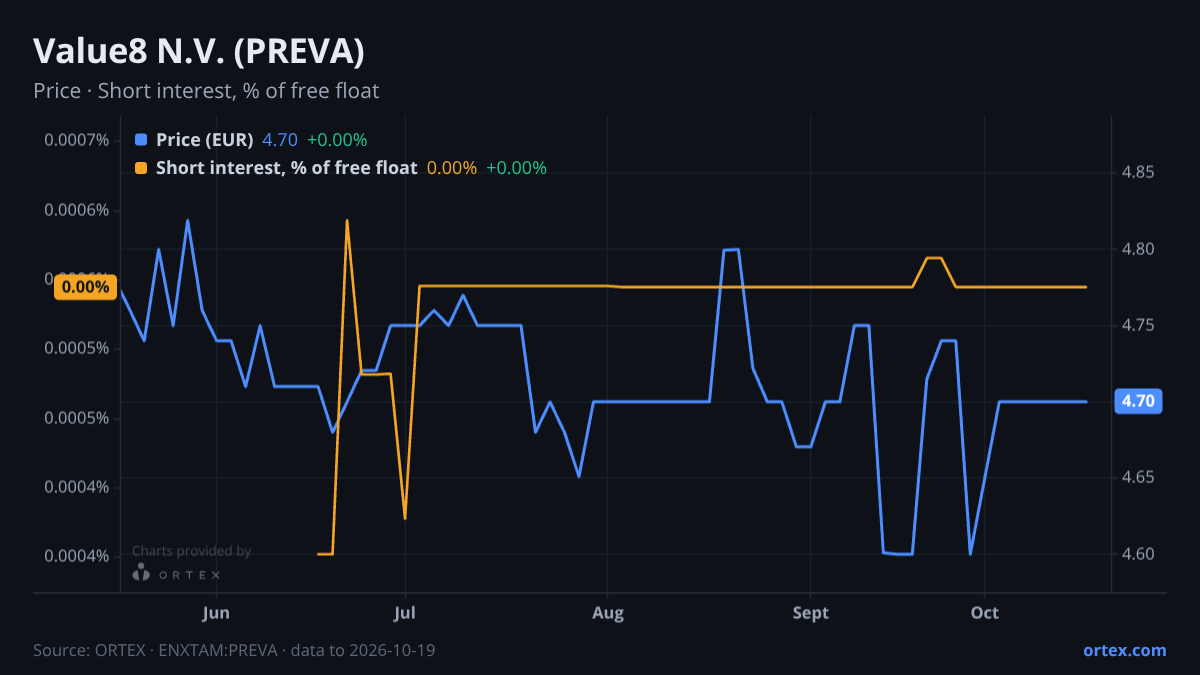
Task: Toggle the Short interest, % of free float legend label
Action: coord(286,168)
